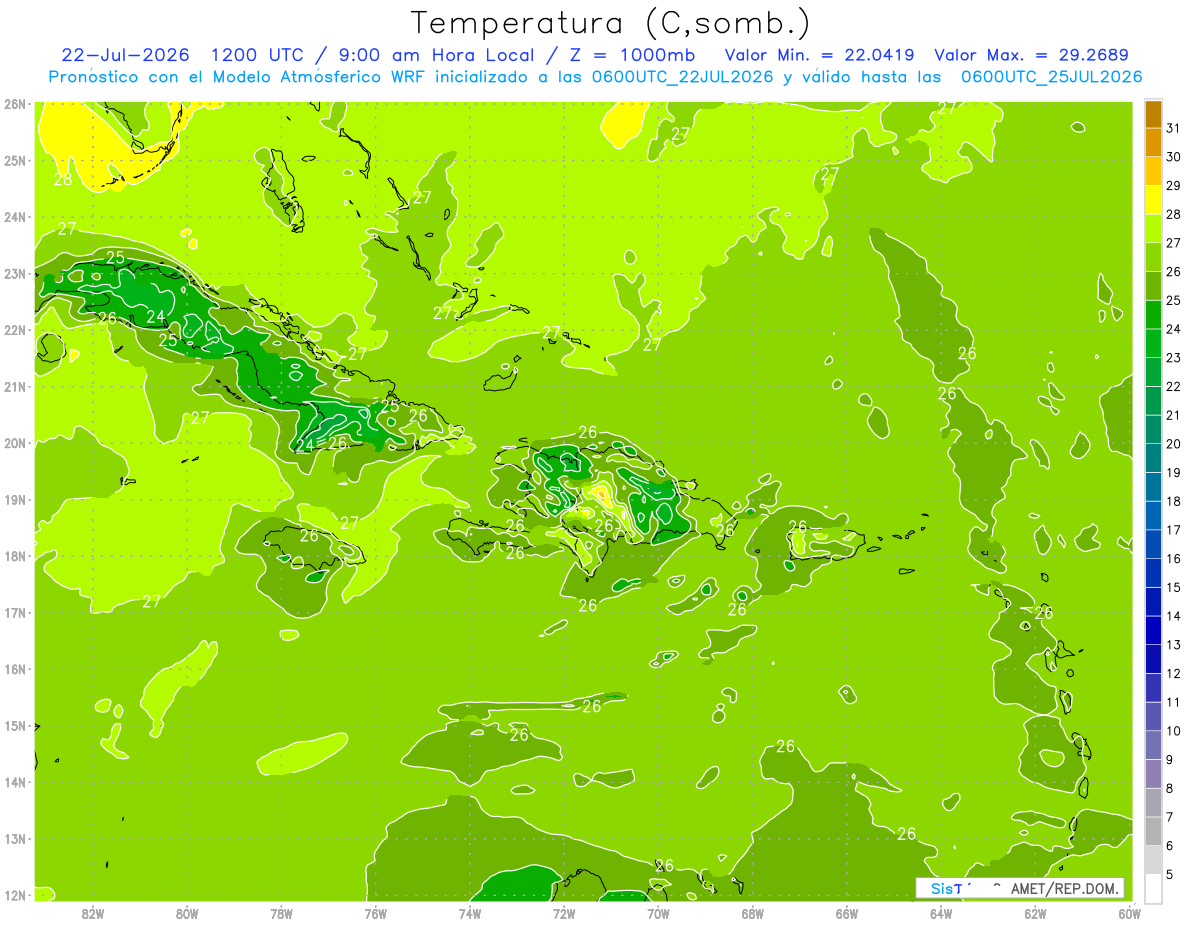Click the dark blue legend swatch between 12 and 13

(1153, 659)
